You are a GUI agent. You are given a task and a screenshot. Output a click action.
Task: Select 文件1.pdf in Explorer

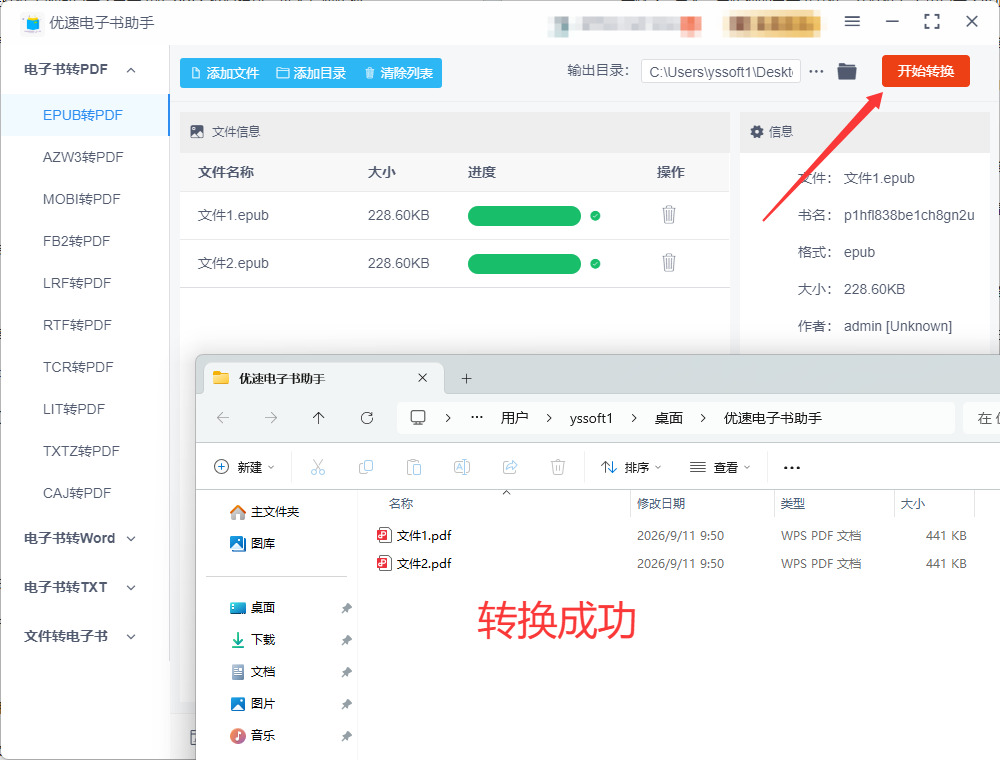(424, 536)
